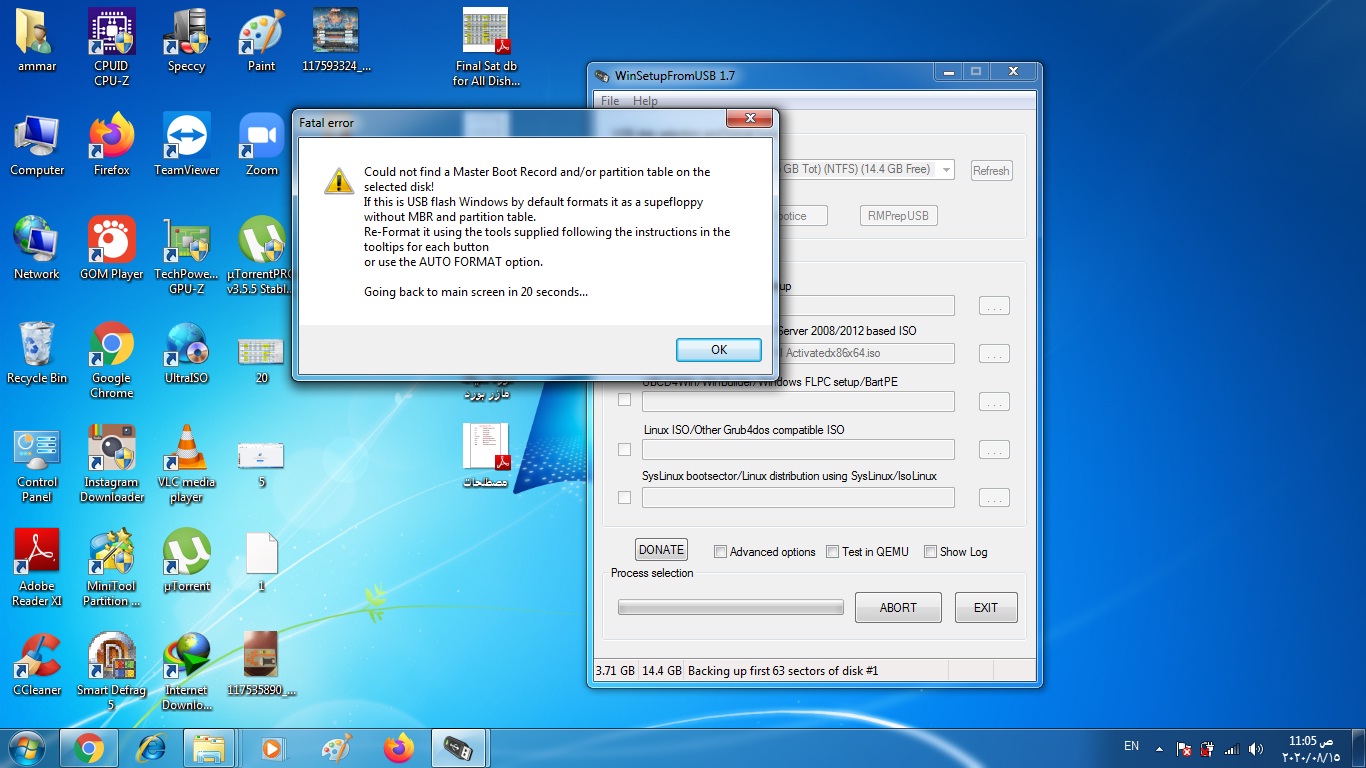Click the RMPrepUSB button
Viewport: 1366px width, 768px height.
tap(898, 216)
